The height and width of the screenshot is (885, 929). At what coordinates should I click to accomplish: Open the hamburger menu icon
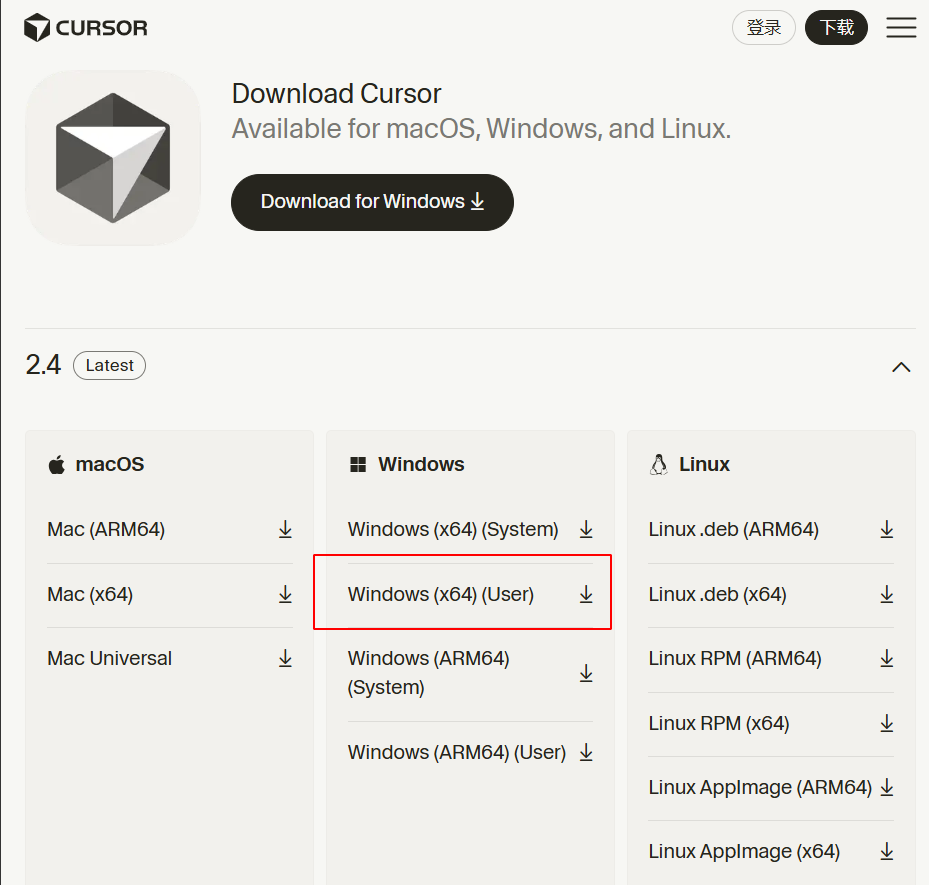coord(901,27)
